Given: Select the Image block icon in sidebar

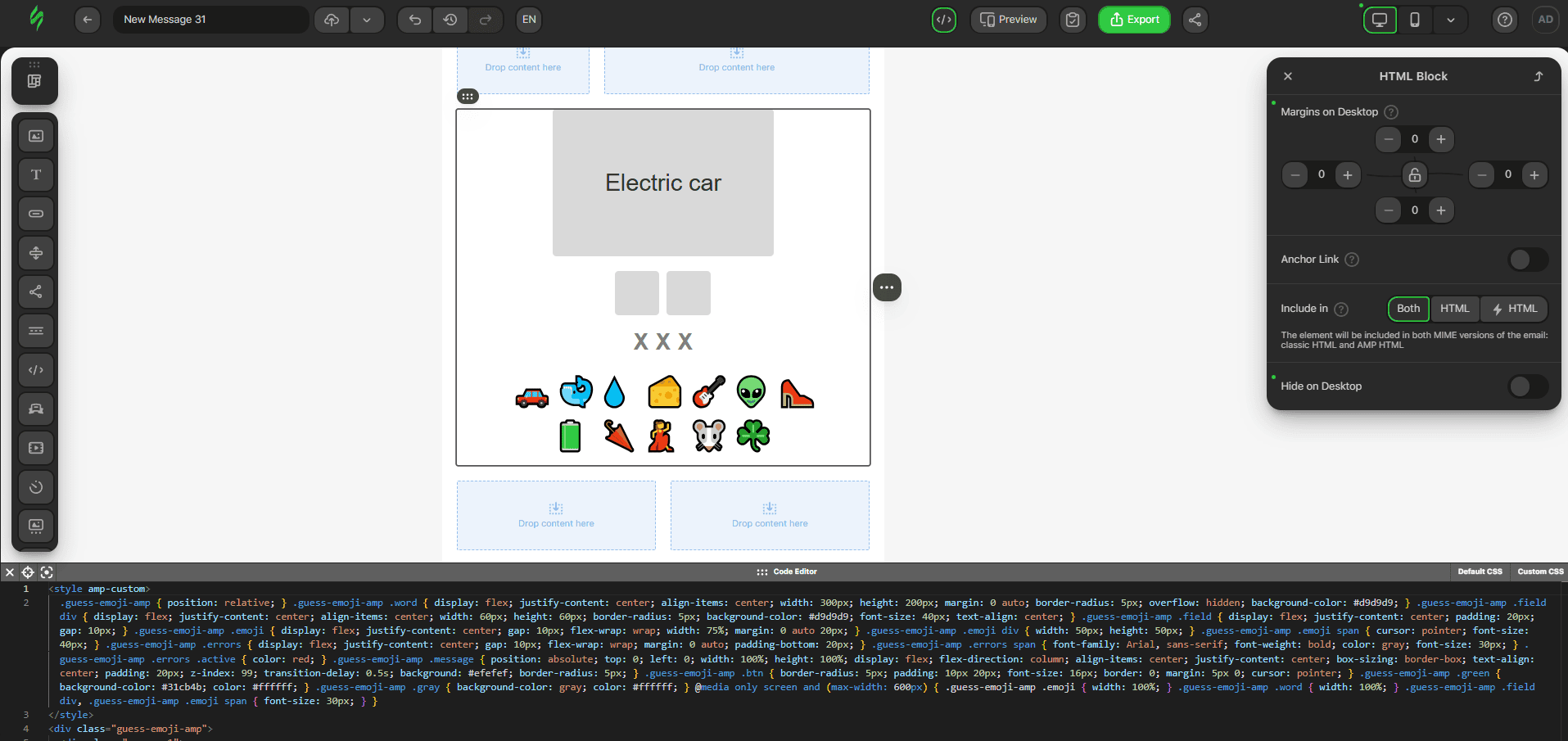Looking at the screenshot, I should point(36,136).
